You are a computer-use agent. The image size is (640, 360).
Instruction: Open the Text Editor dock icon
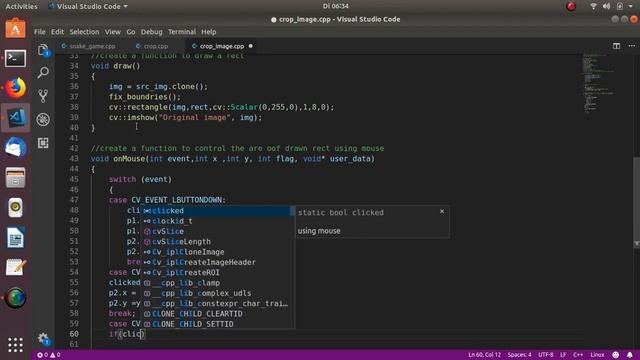pos(16,267)
